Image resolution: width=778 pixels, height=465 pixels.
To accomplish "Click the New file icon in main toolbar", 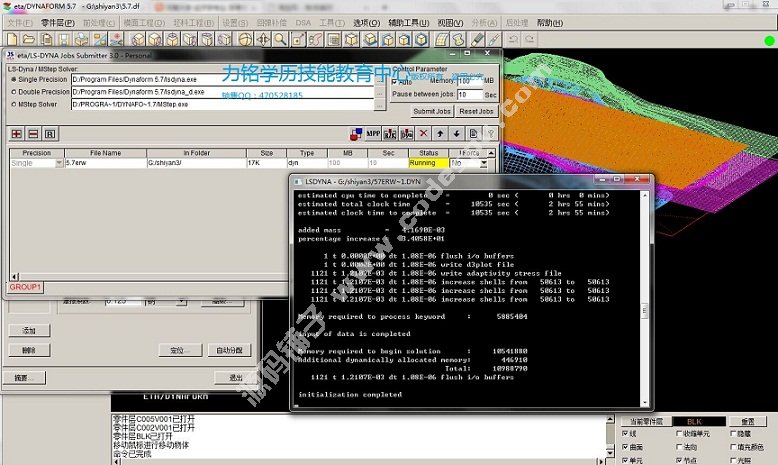I will click(12, 40).
